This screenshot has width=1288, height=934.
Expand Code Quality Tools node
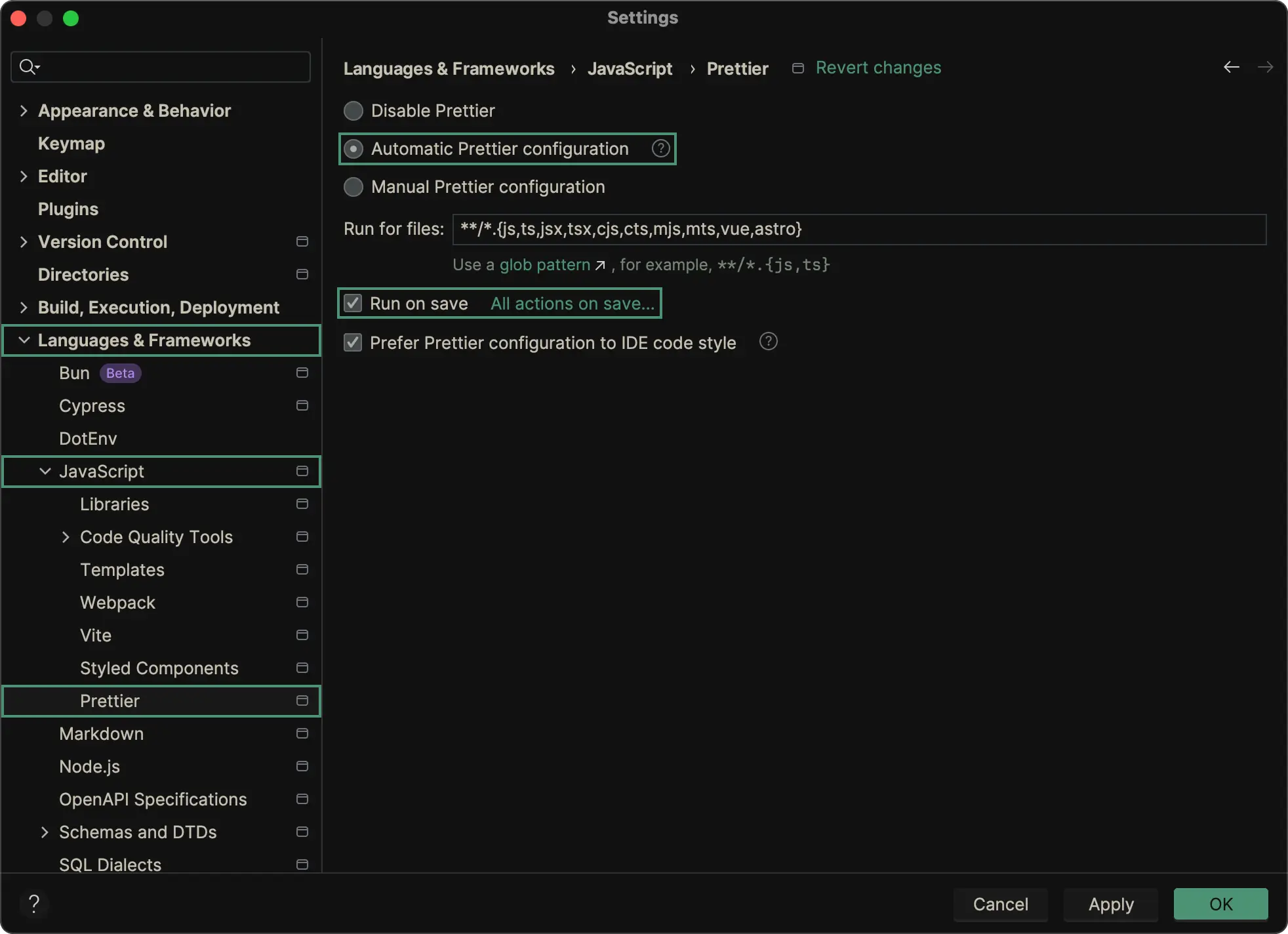[66, 537]
